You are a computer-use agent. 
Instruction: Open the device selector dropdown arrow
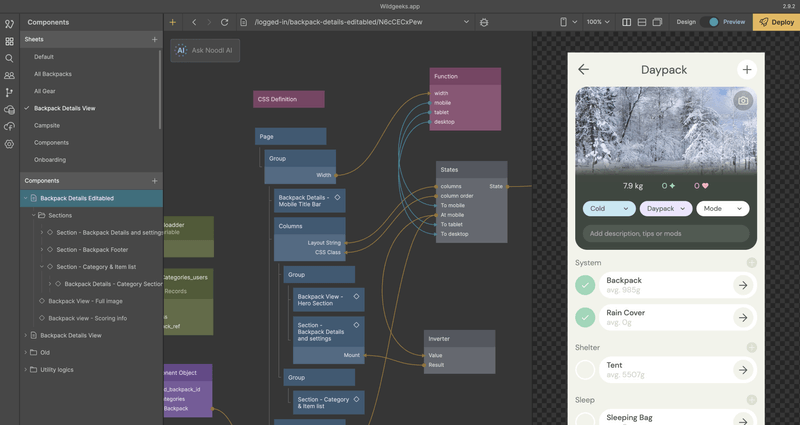[575, 22]
